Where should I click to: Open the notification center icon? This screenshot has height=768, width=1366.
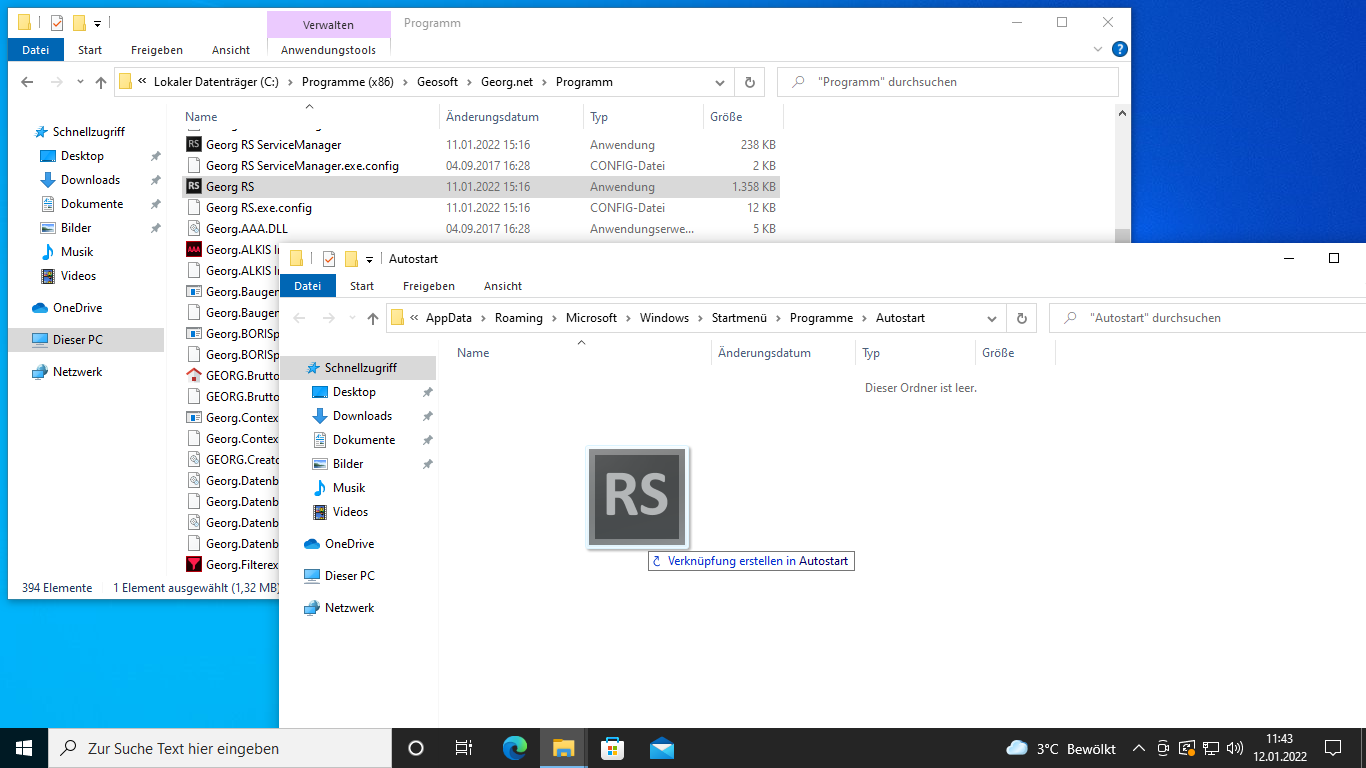tap(1333, 748)
